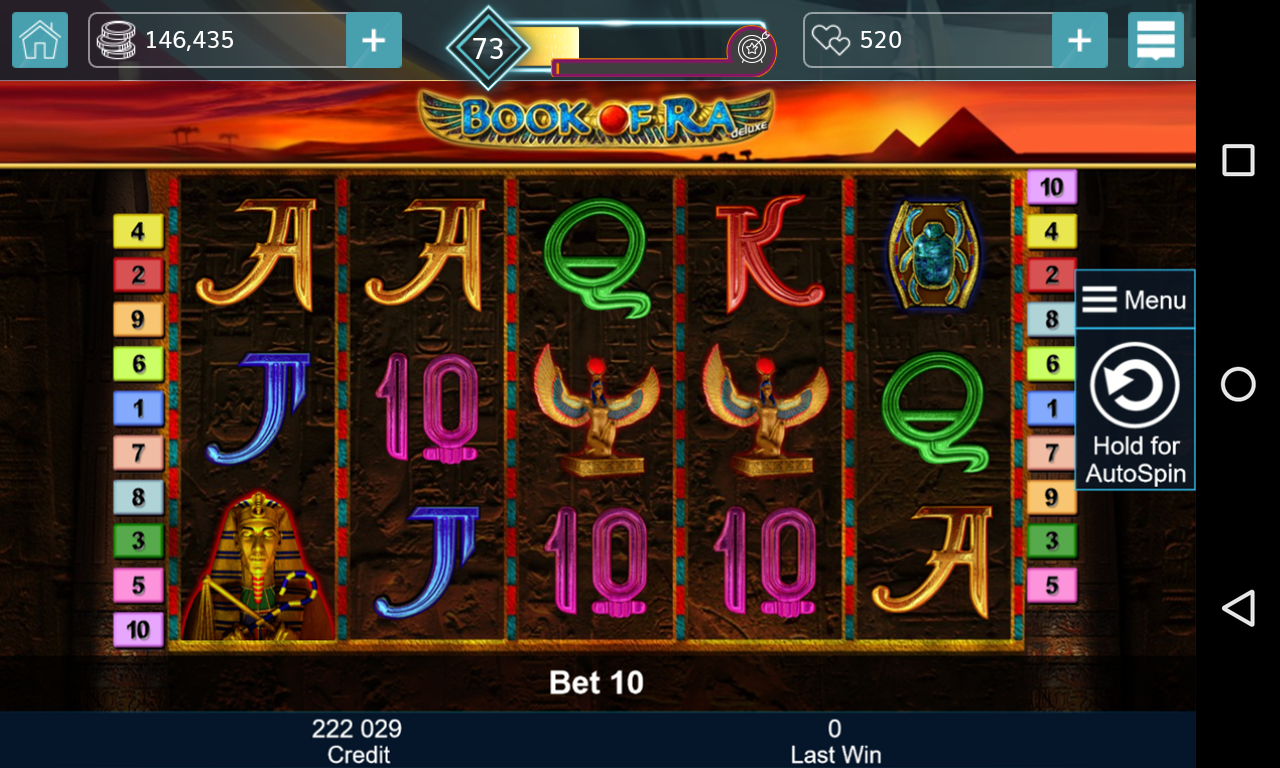Tap the level 73 diamond badge

tap(488, 48)
